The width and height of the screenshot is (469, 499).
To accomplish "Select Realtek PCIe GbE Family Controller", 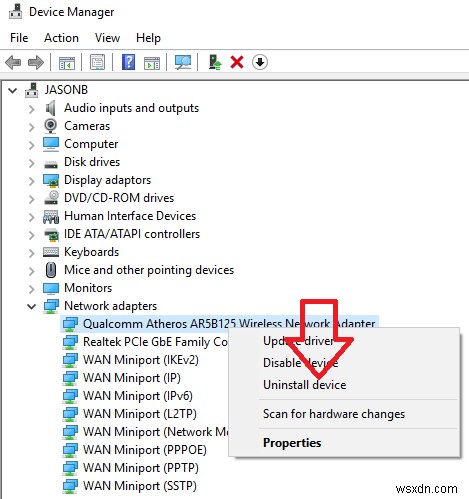I will tap(155, 342).
